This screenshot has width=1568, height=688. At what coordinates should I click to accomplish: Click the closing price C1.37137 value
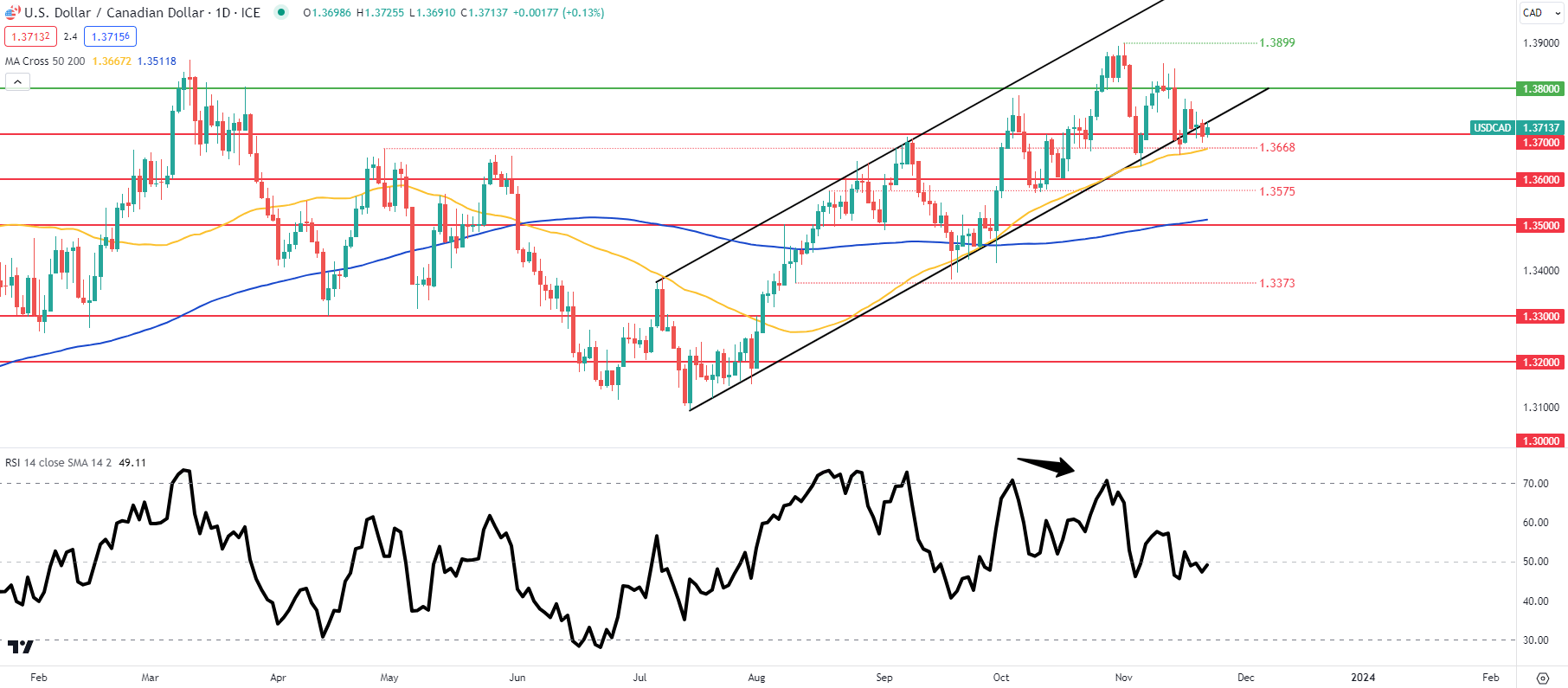pyautogui.click(x=485, y=13)
